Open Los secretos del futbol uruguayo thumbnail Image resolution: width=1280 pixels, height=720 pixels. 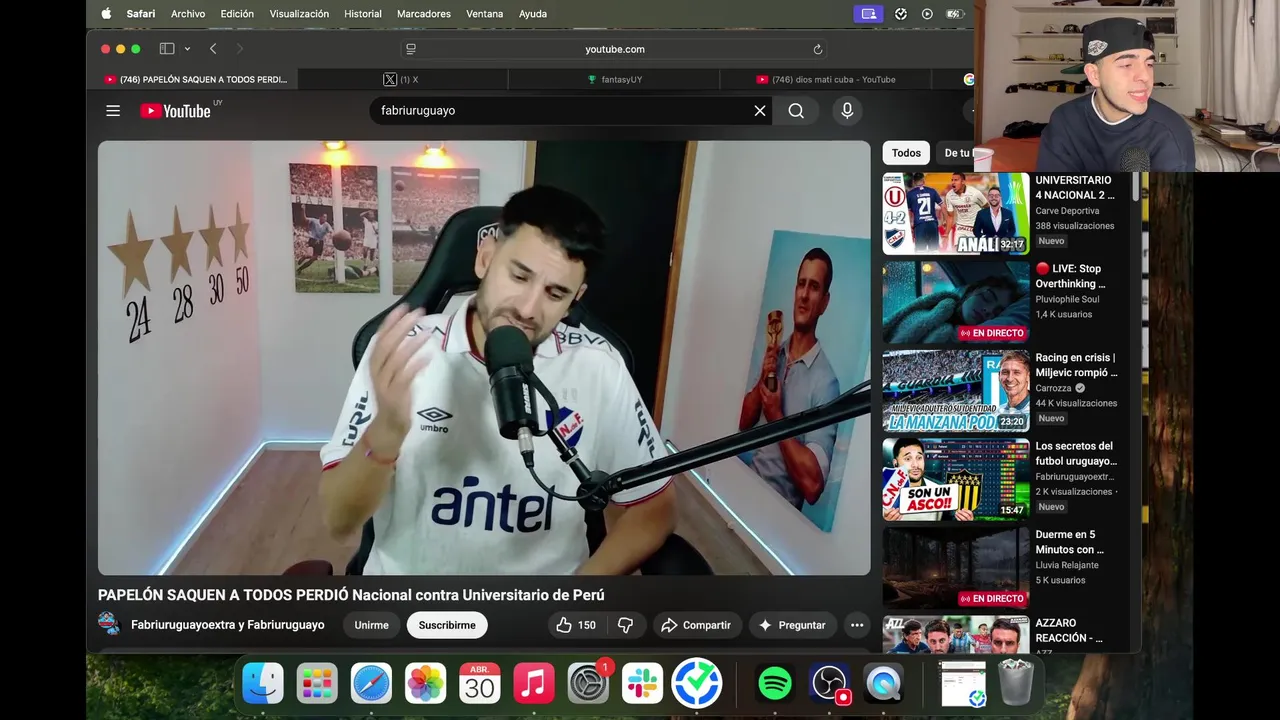(956, 479)
